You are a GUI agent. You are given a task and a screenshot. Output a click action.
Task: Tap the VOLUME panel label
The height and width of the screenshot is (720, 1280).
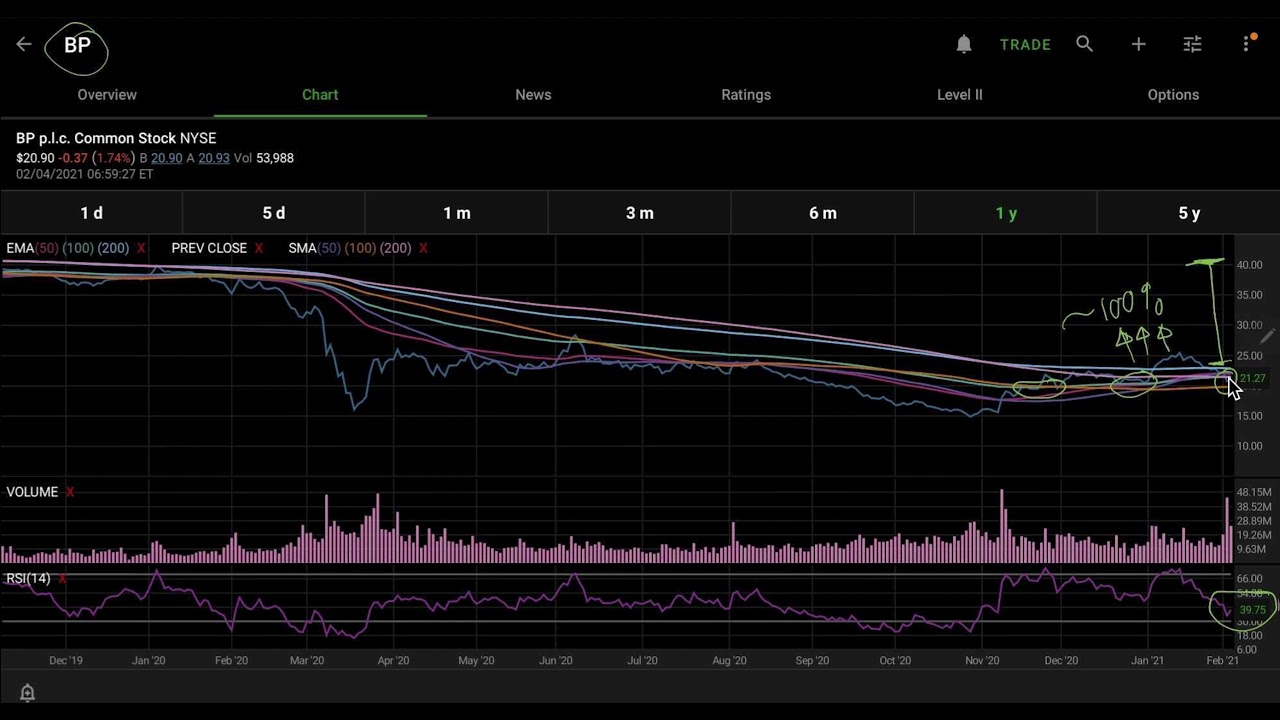tap(32, 492)
